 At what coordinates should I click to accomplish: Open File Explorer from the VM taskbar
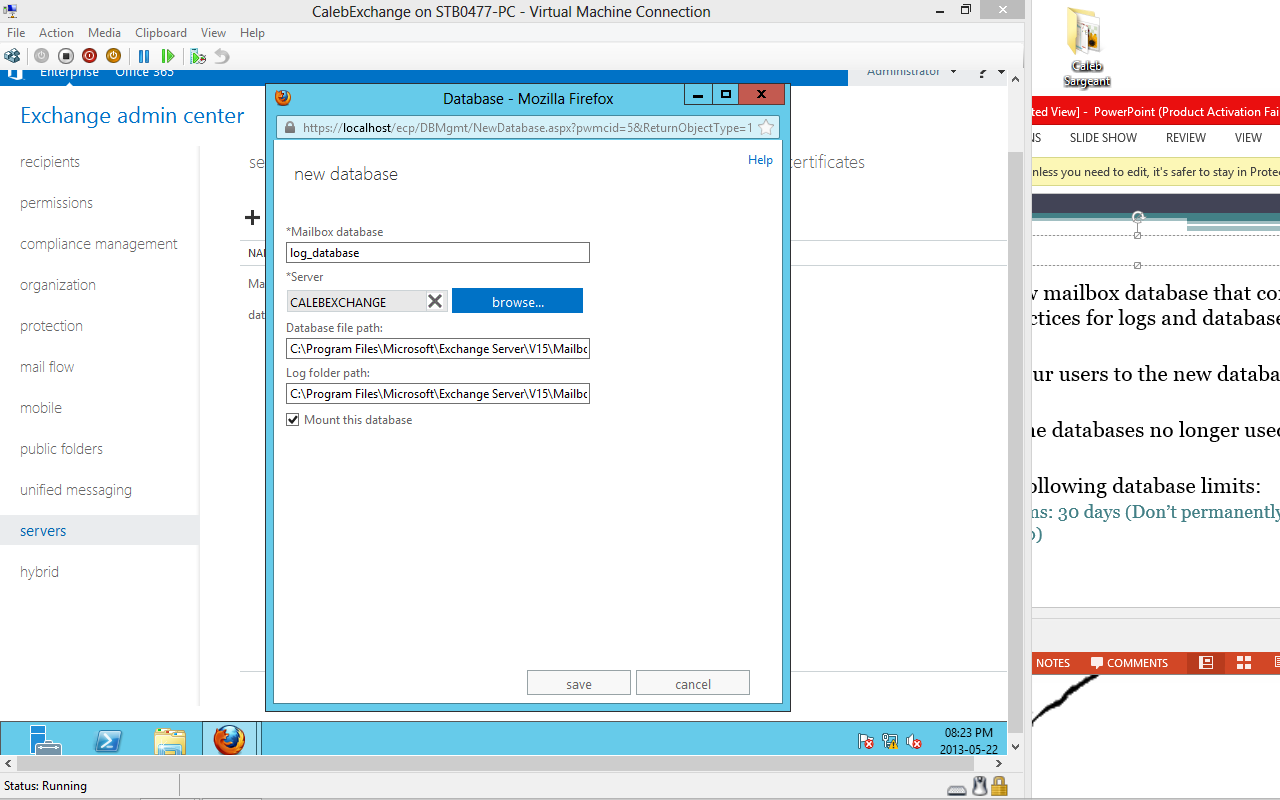(x=170, y=740)
